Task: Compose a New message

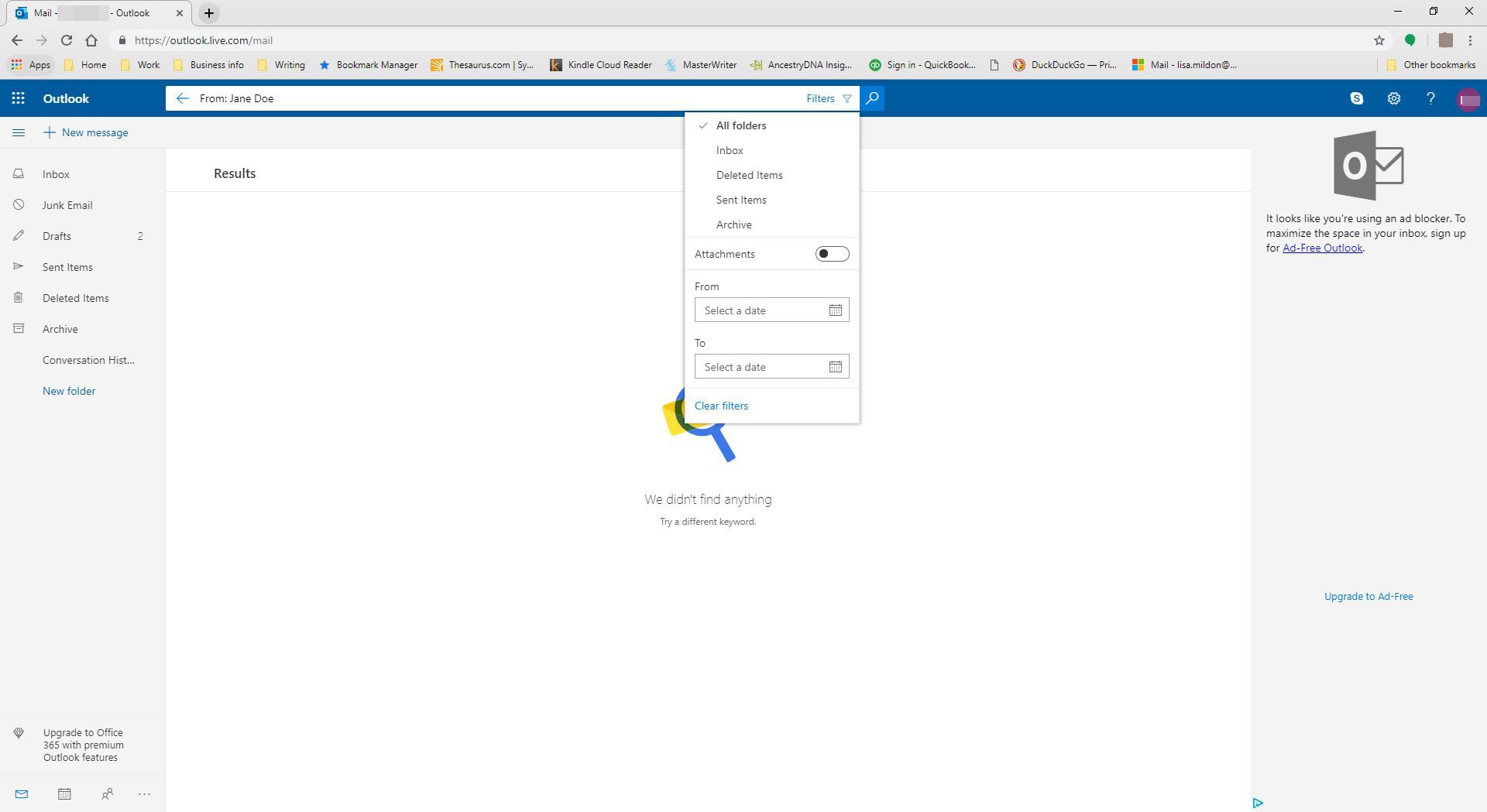Action: tap(85, 132)
